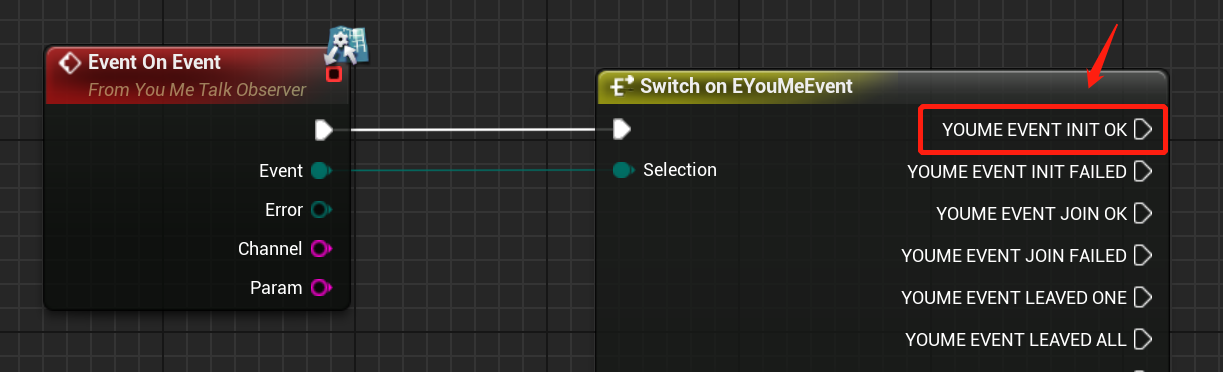This screenshot has height=372, width=1223.
Task: Click the Error output pin
Action: pos(320,210)
